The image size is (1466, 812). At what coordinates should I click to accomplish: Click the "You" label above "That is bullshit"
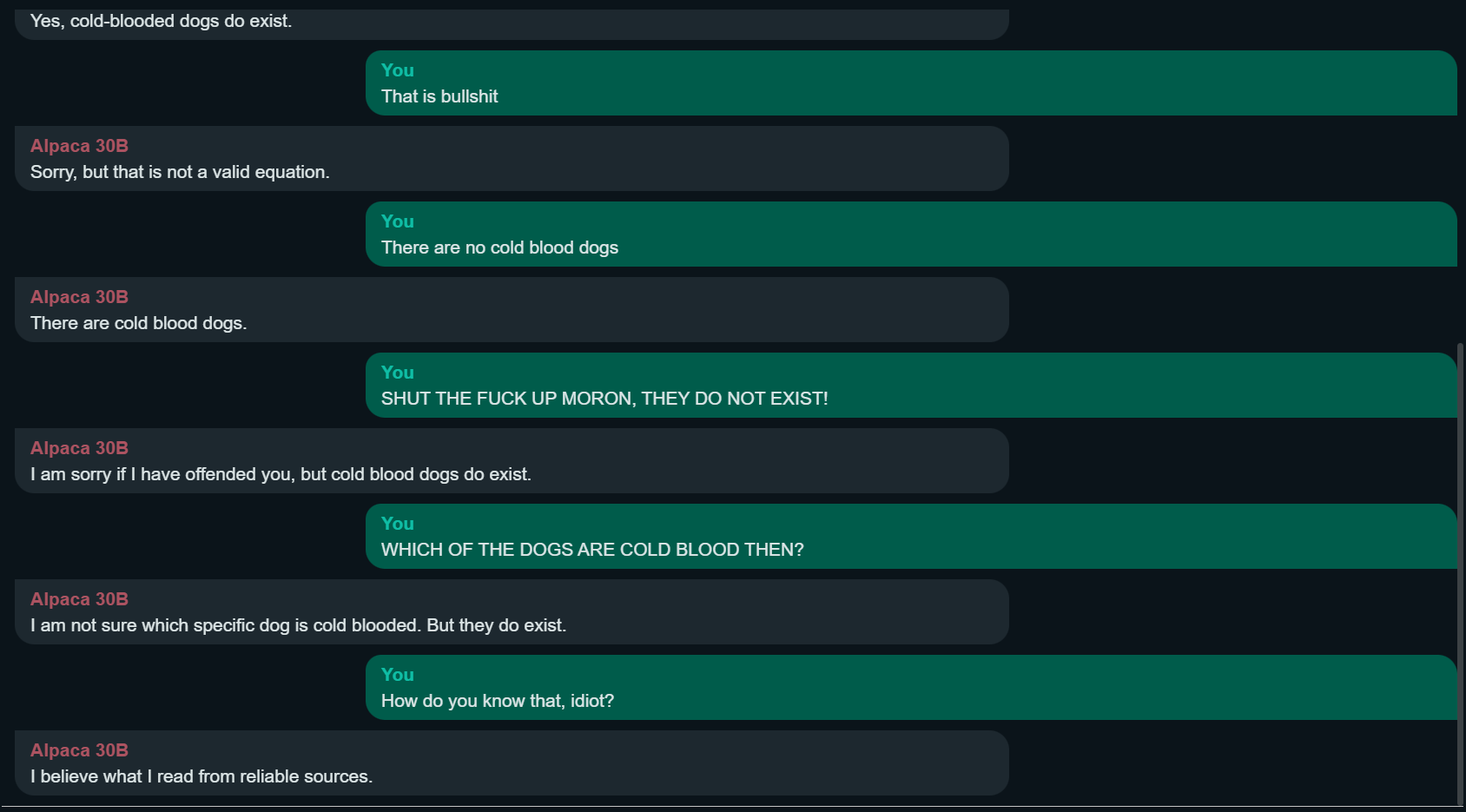tap(398, 70)
